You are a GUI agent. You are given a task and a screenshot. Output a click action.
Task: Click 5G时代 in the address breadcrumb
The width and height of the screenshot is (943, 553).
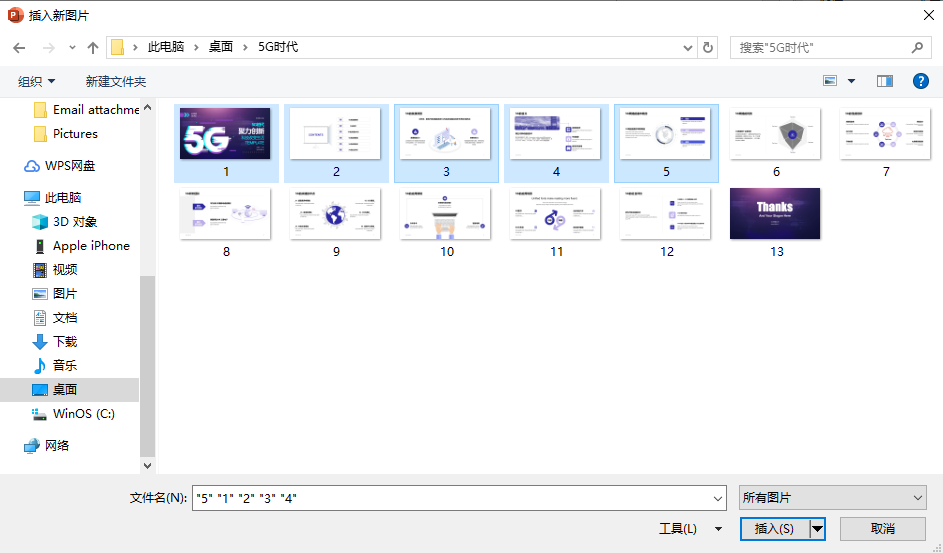pos(278,47)
